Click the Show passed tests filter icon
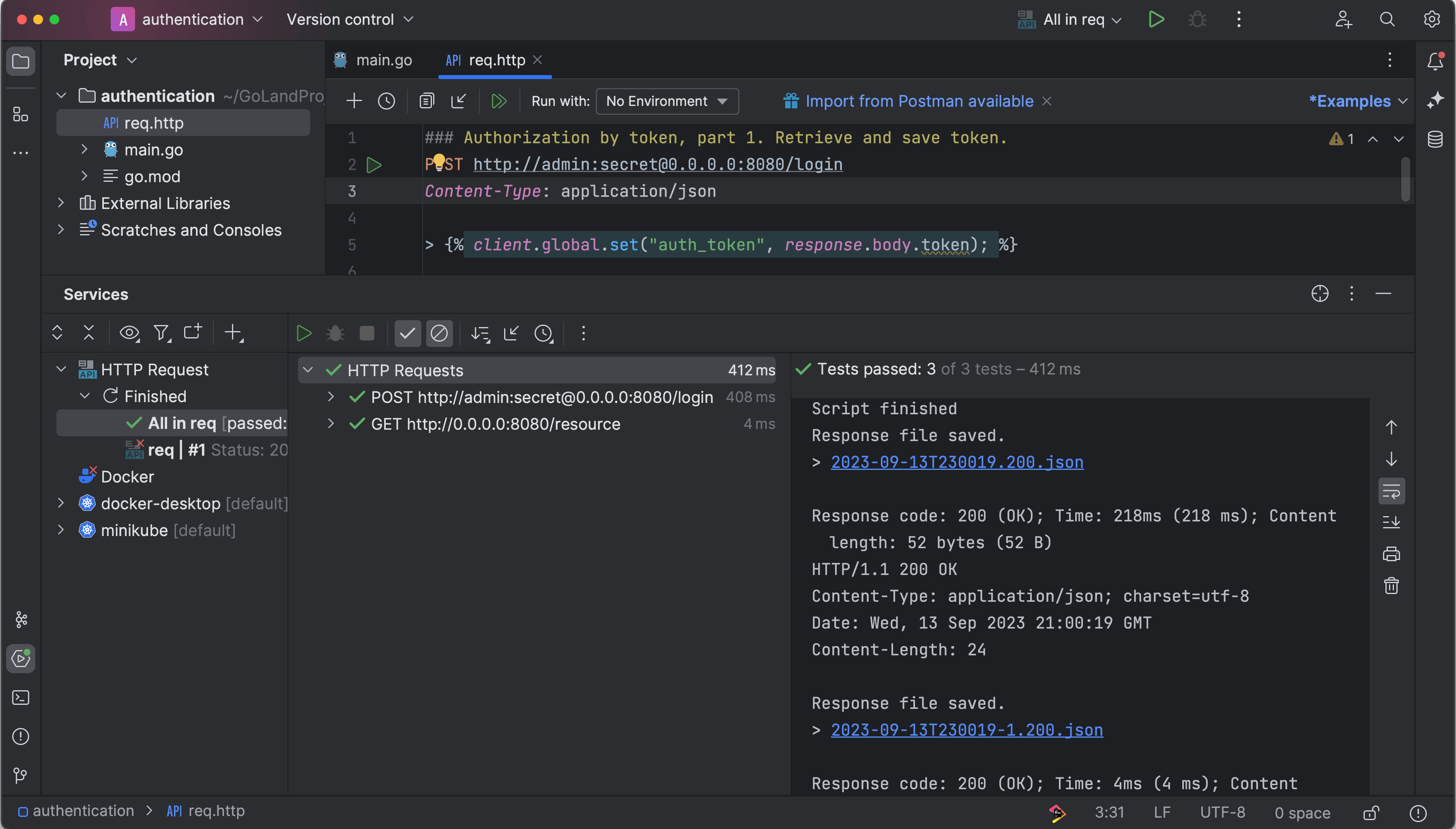This screenshot has height=829, width=1456. tap(407, 333)
